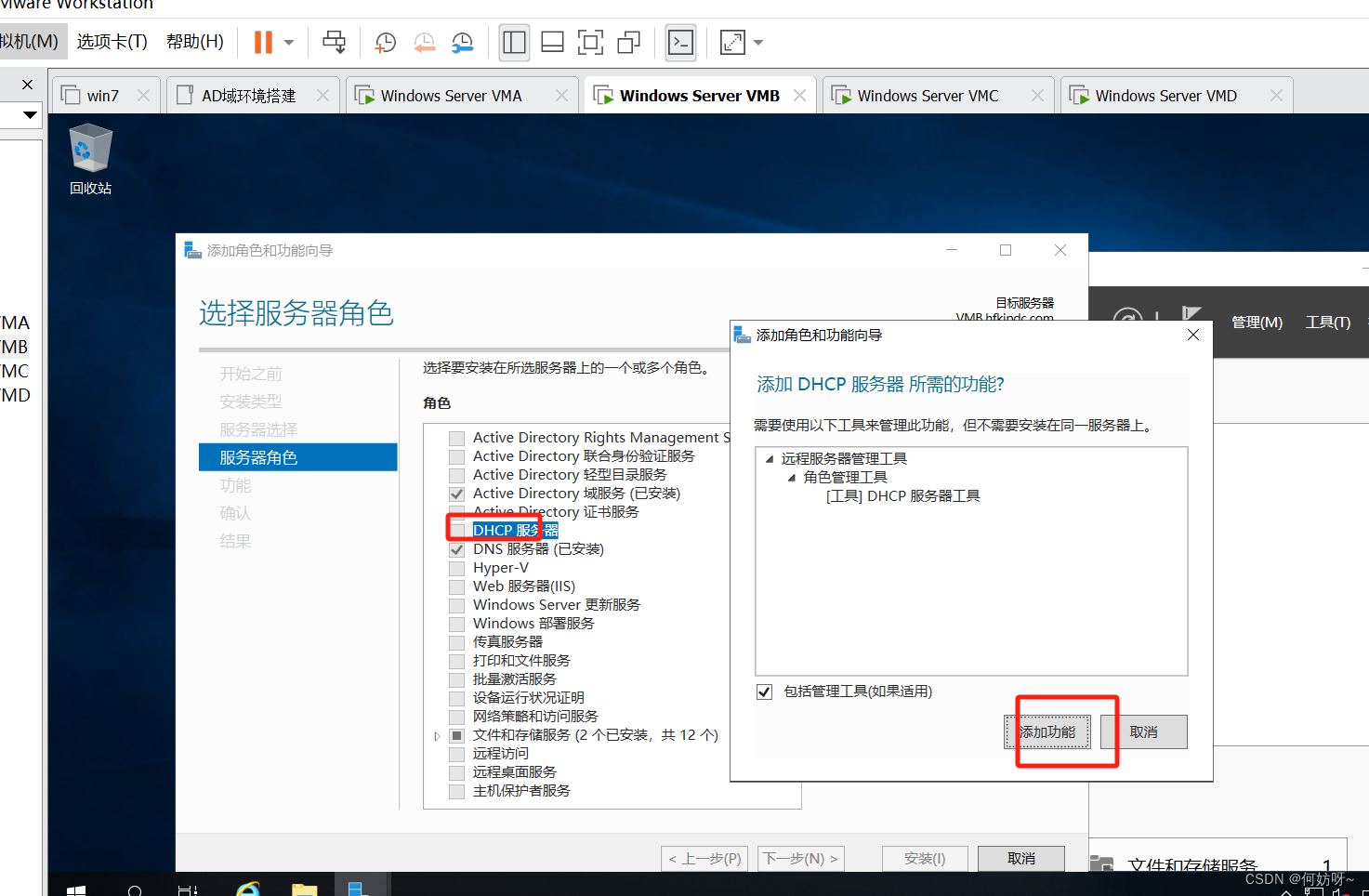1369x896 pixels.
Task: Toggle the thumbnail bar view icon
Action: coord(552,42)
